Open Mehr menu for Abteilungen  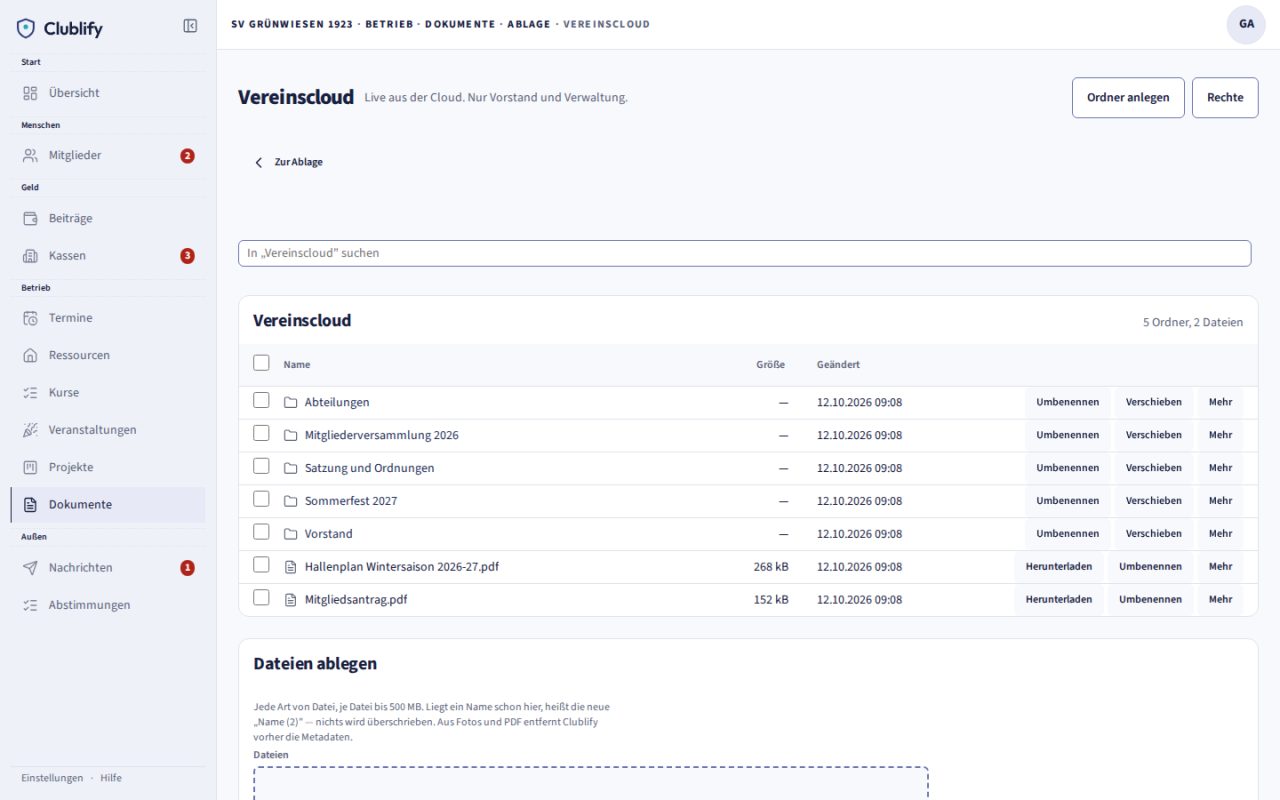coord(1220,402)
